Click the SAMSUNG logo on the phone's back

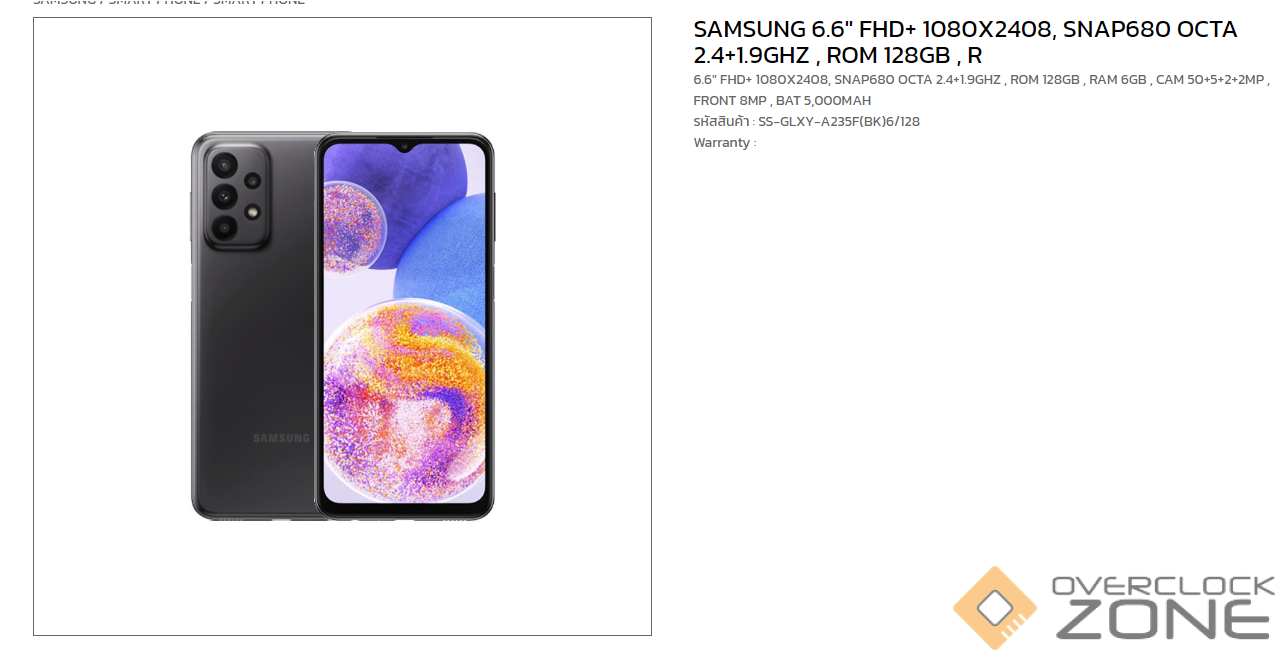coord(281,438)
